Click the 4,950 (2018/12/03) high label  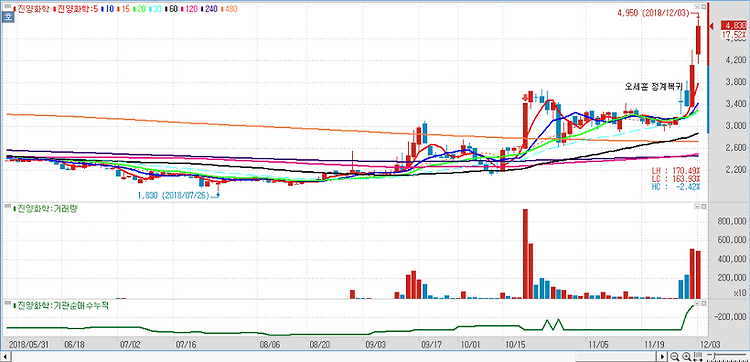pos(653,13)
